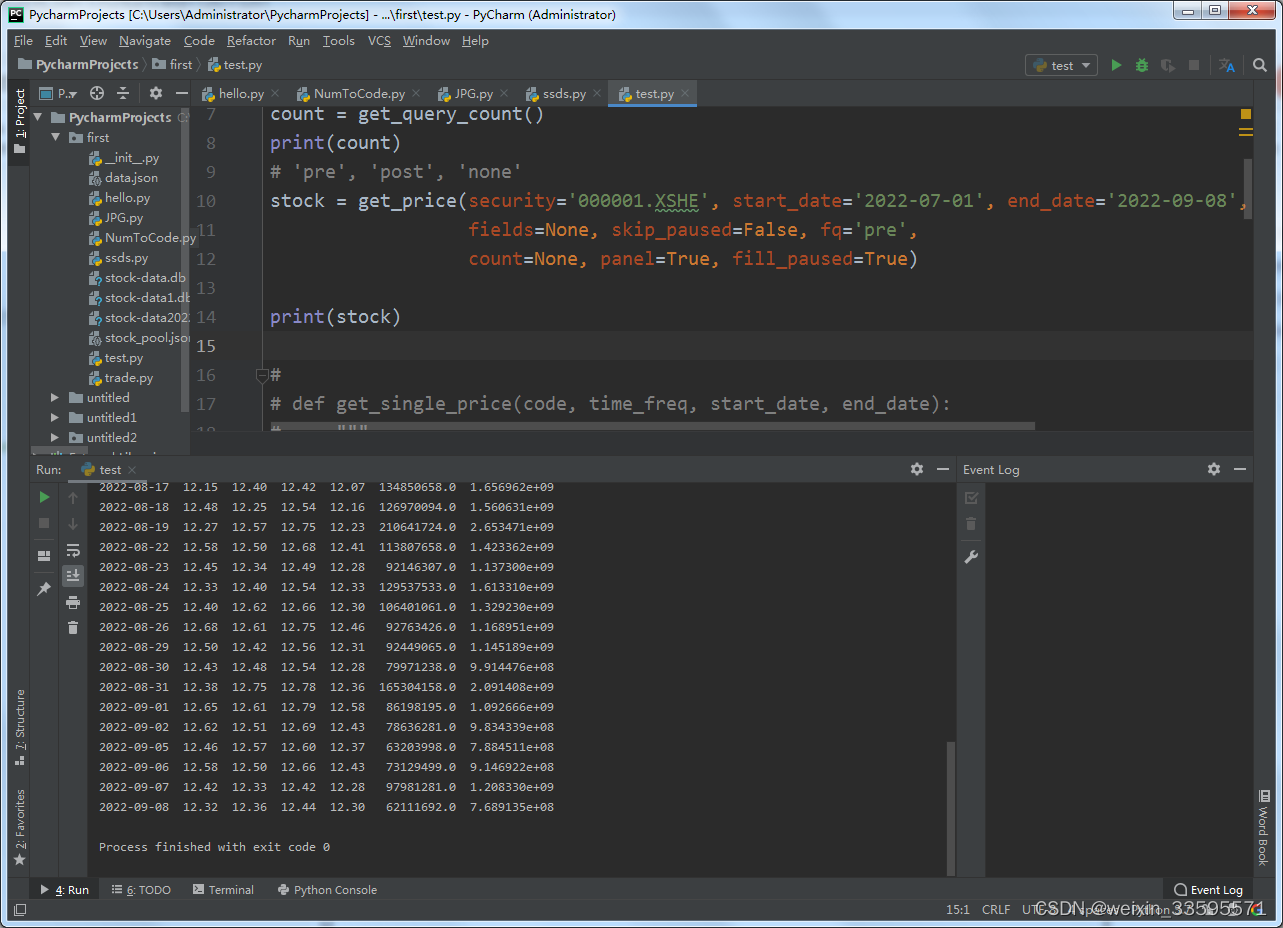
Task: Open the Refactor menu
Action: [251, 41]
